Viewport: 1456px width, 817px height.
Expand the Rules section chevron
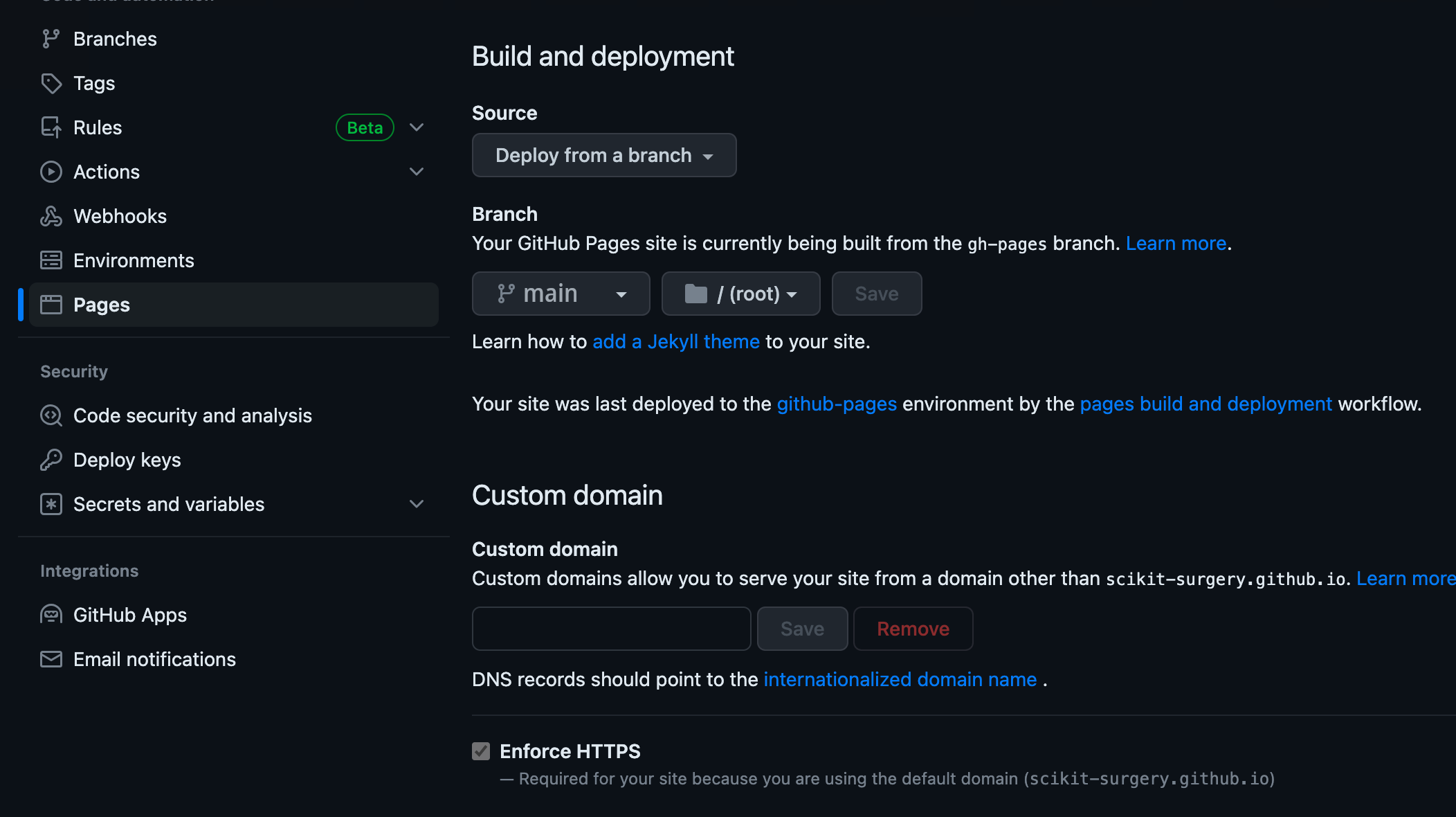point(417,127)
